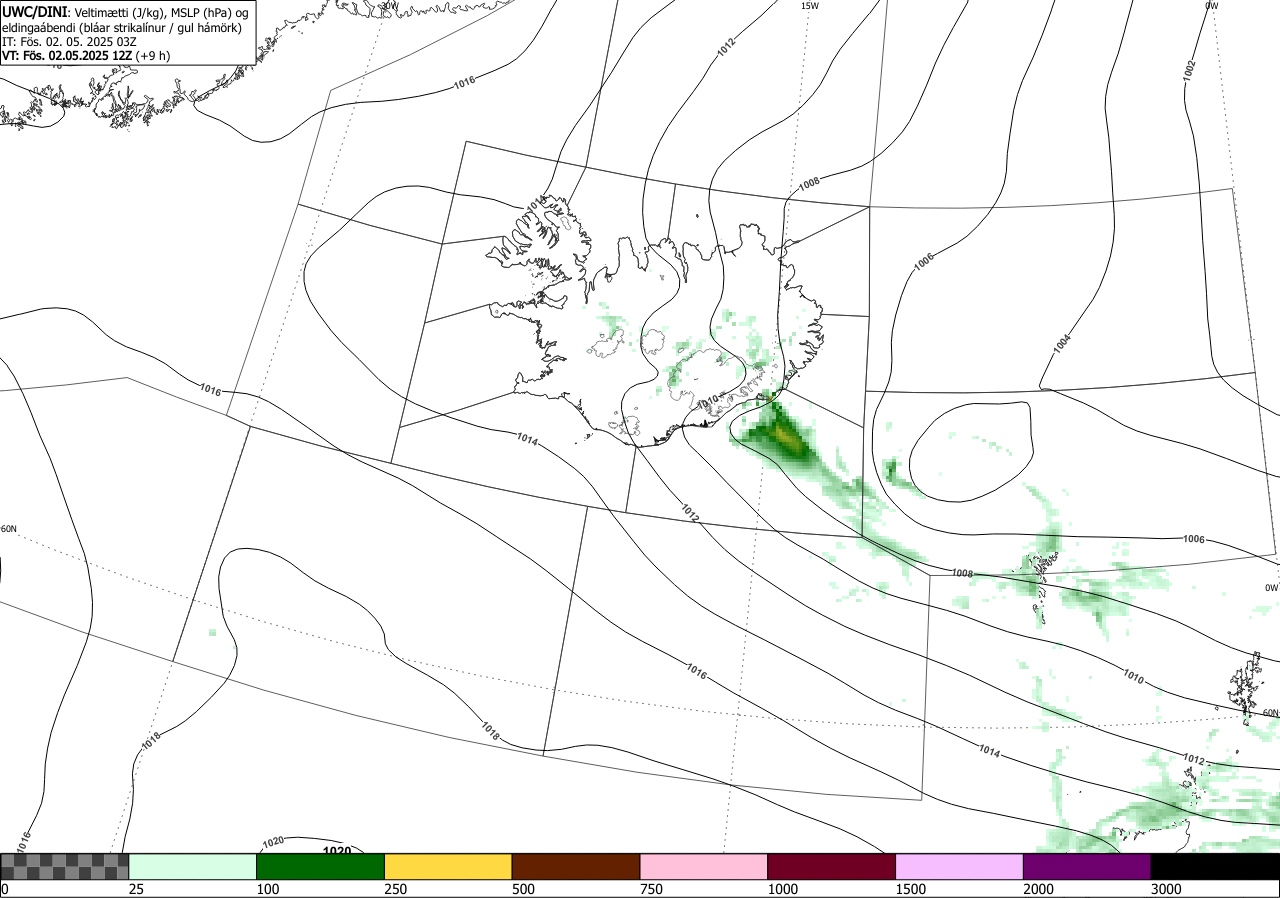1280x898 pixels.
Task: Click the legend value '1500'
Action: pyautogui.click(x=910, y=889)
